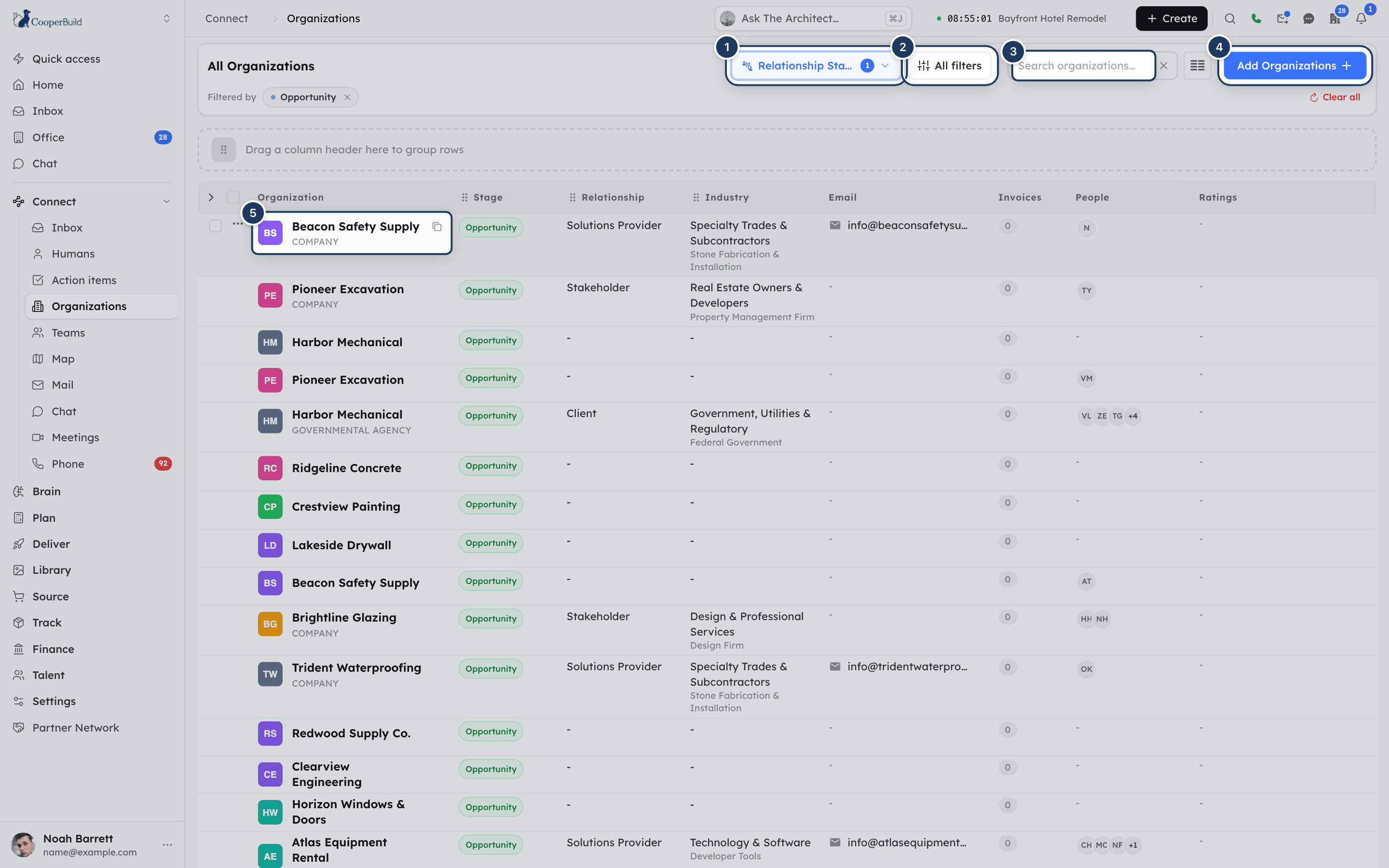Open the notifications bell icon
The height and width of the screenshot is (868, 1389).
click(1361, 18)
